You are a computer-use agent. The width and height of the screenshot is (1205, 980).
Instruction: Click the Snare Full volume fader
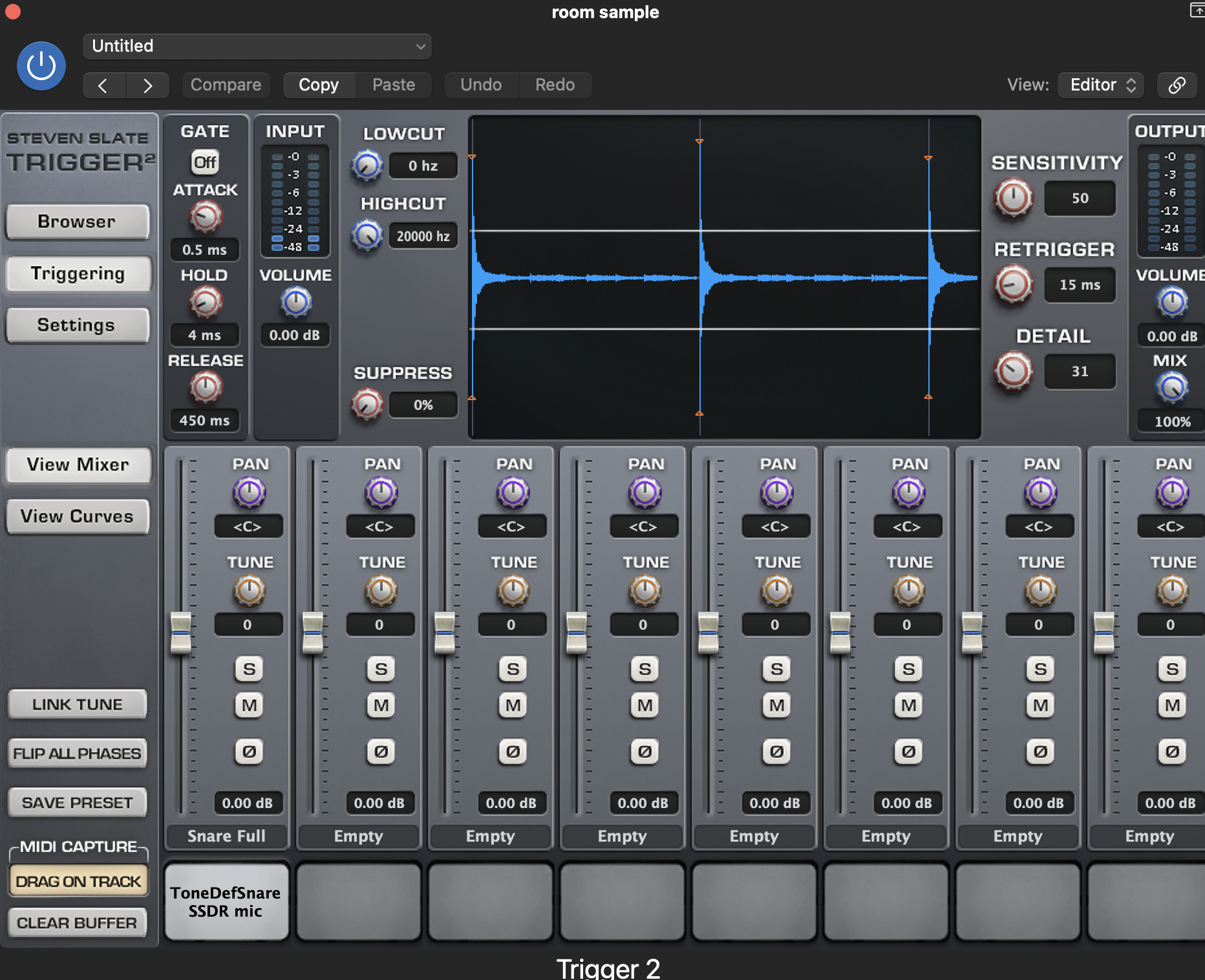(x=181, y=632)
